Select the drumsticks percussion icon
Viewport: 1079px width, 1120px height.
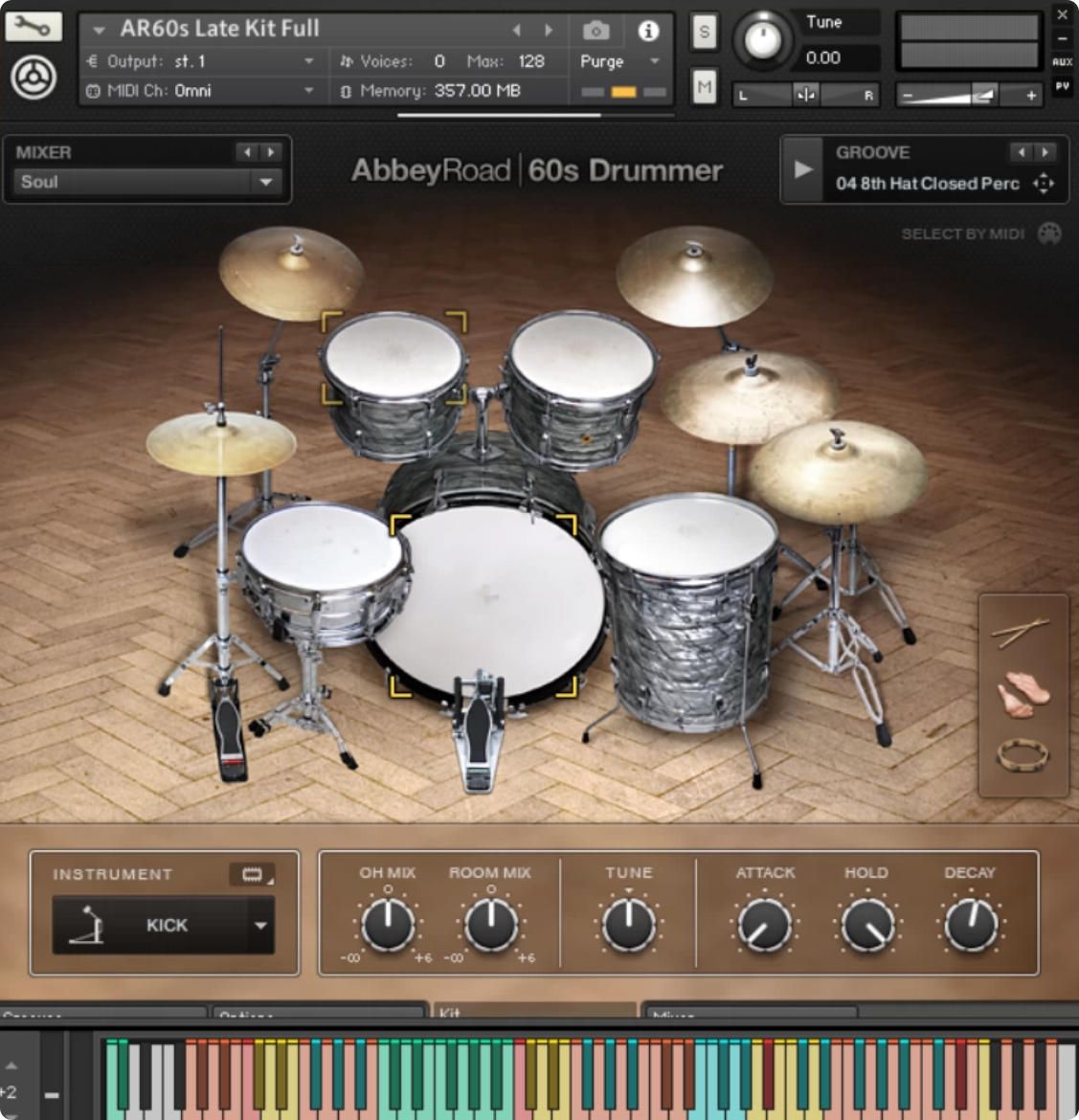pos(1021,632)
